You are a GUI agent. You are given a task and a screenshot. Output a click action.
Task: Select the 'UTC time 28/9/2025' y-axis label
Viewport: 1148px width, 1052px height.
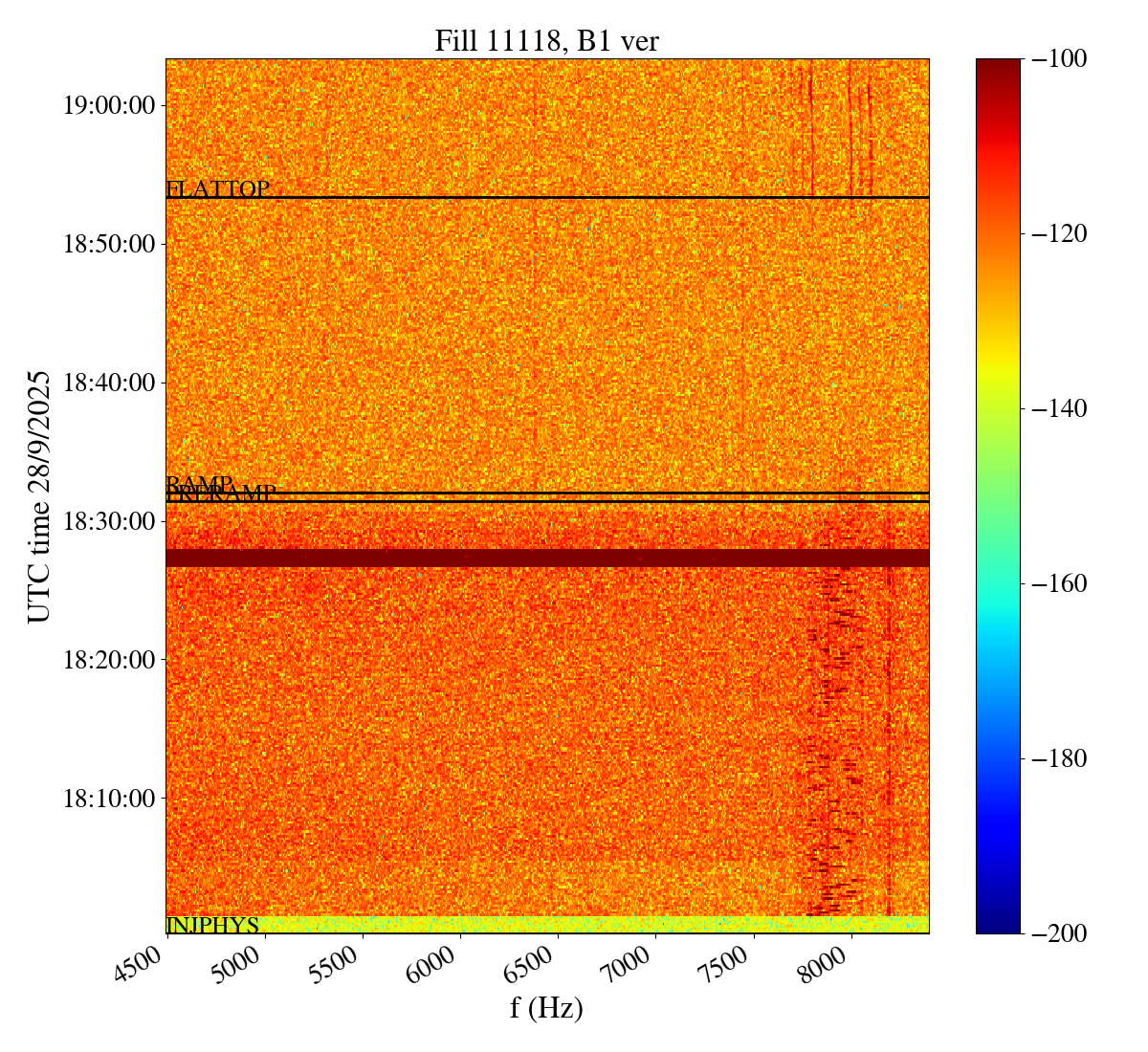[39, 495]
